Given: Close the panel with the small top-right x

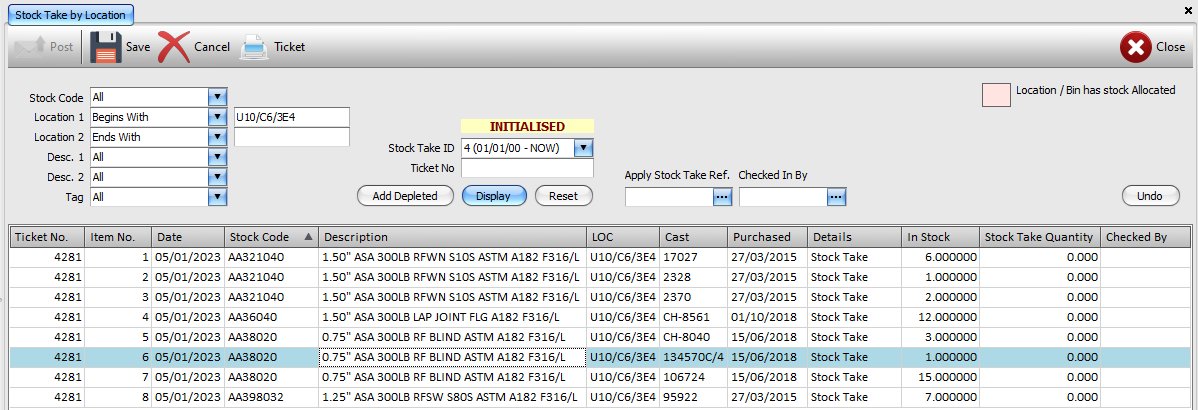Looking at the screenshot, I should [1187, 8].
